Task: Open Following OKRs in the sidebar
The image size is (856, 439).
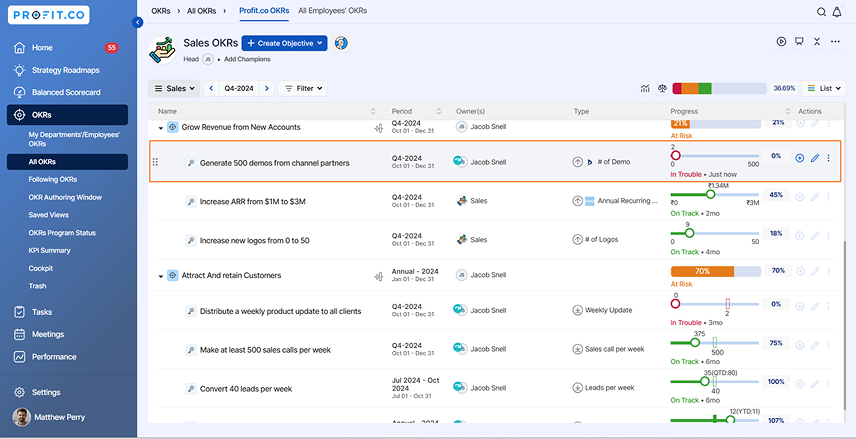Action: [x=52, y=179]
